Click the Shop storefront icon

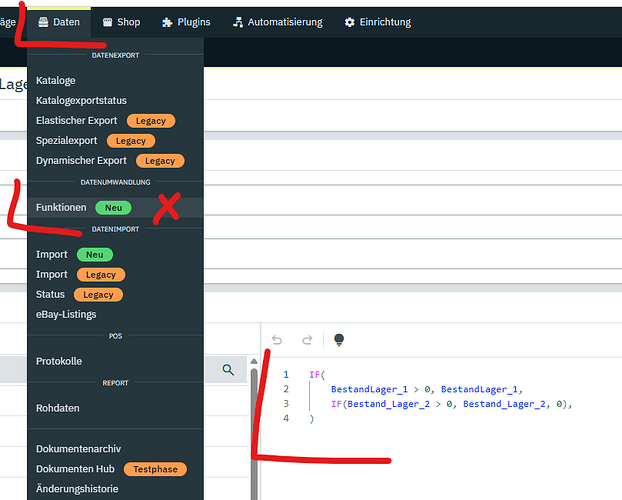pyautogui.click(x=107, y=22)
